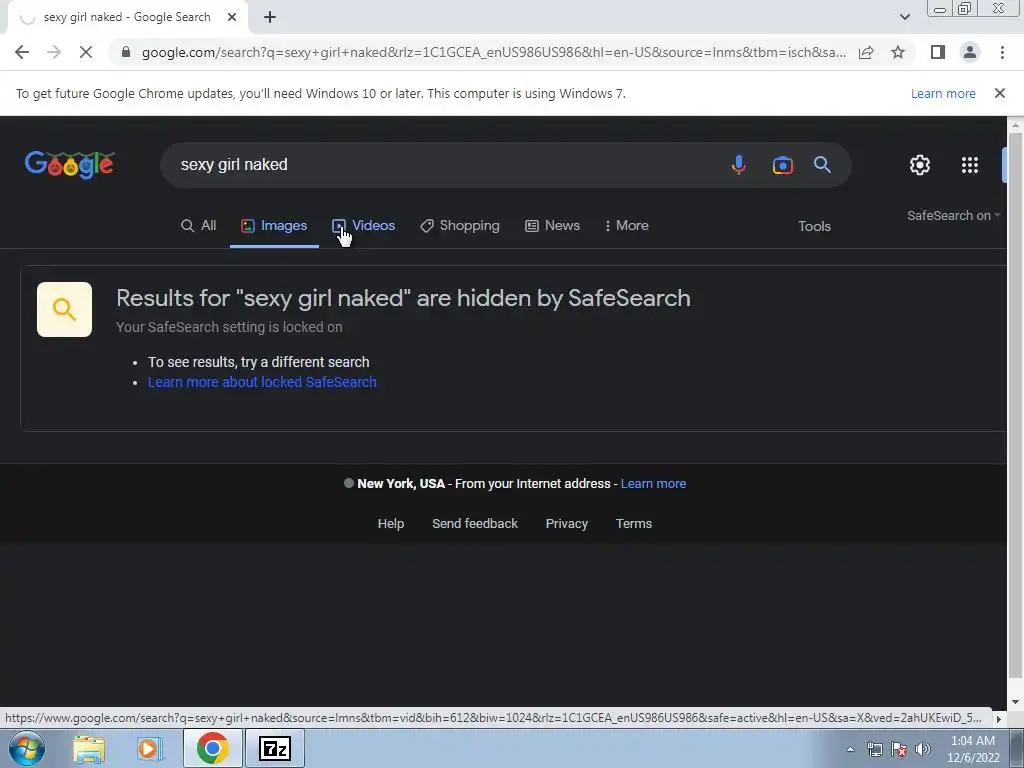Open tab search chevron in title bar
Image resolution: width=1024 pixels, height=768 pixels.
pyautogui.click(x=904, y=17)
